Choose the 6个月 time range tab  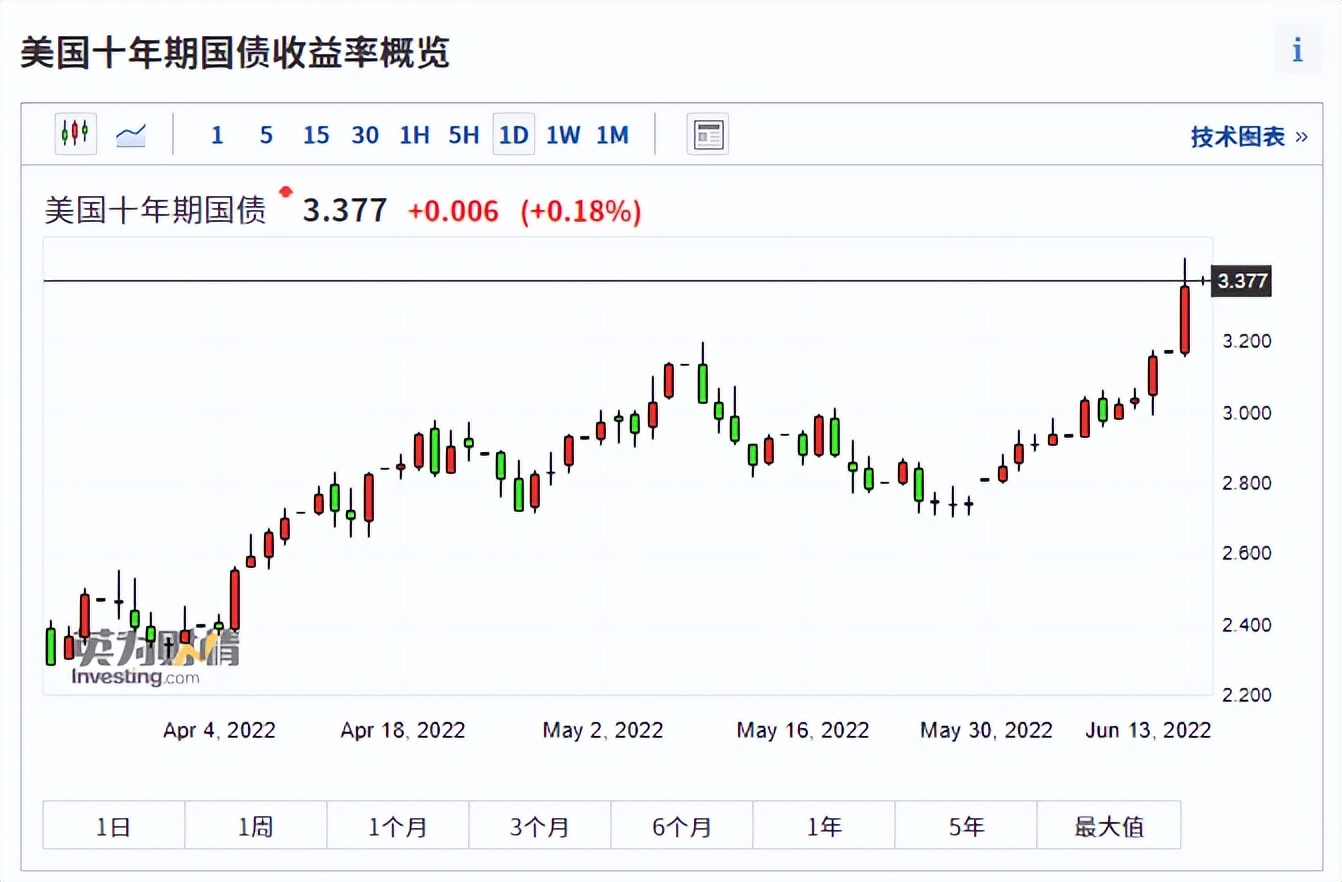(682, 826)
